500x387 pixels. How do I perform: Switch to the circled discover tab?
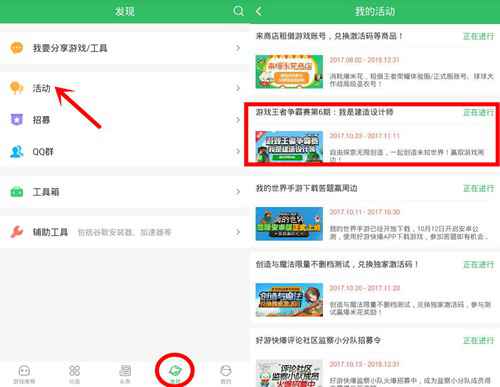(175, 372)
